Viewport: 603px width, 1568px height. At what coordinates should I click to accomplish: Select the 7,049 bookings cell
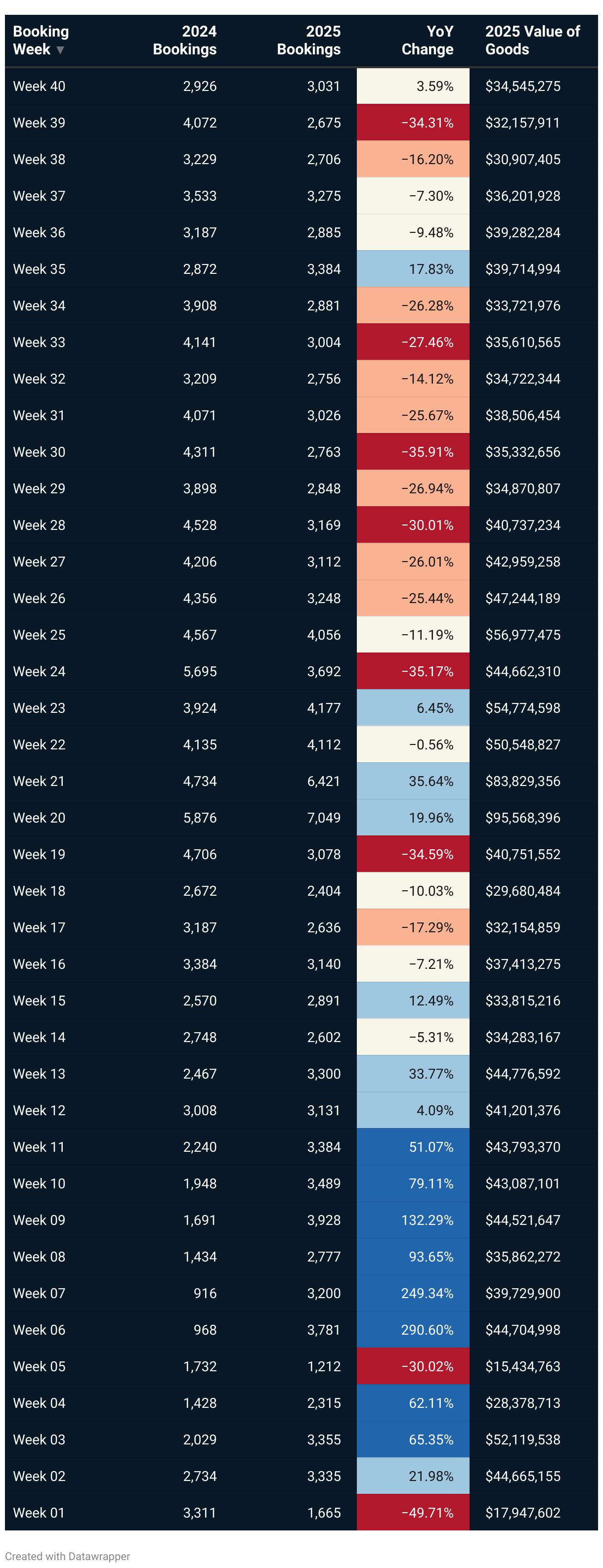(x=323, y=818)
